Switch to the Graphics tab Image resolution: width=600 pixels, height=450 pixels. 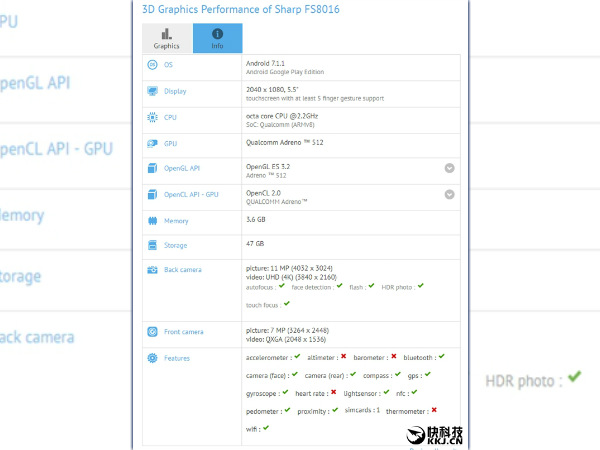point(167,38)
